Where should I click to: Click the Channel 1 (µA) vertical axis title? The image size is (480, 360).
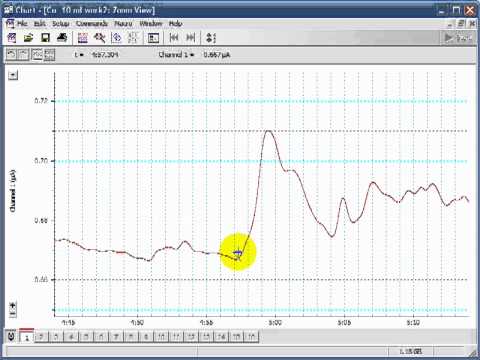pyautogui.click(x=13, y=191)
